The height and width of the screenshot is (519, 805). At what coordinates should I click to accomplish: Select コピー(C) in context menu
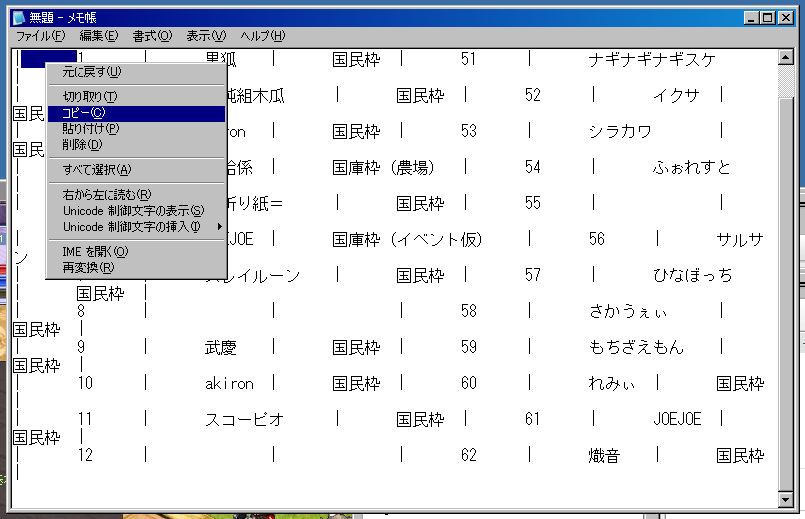coord(136,113)
